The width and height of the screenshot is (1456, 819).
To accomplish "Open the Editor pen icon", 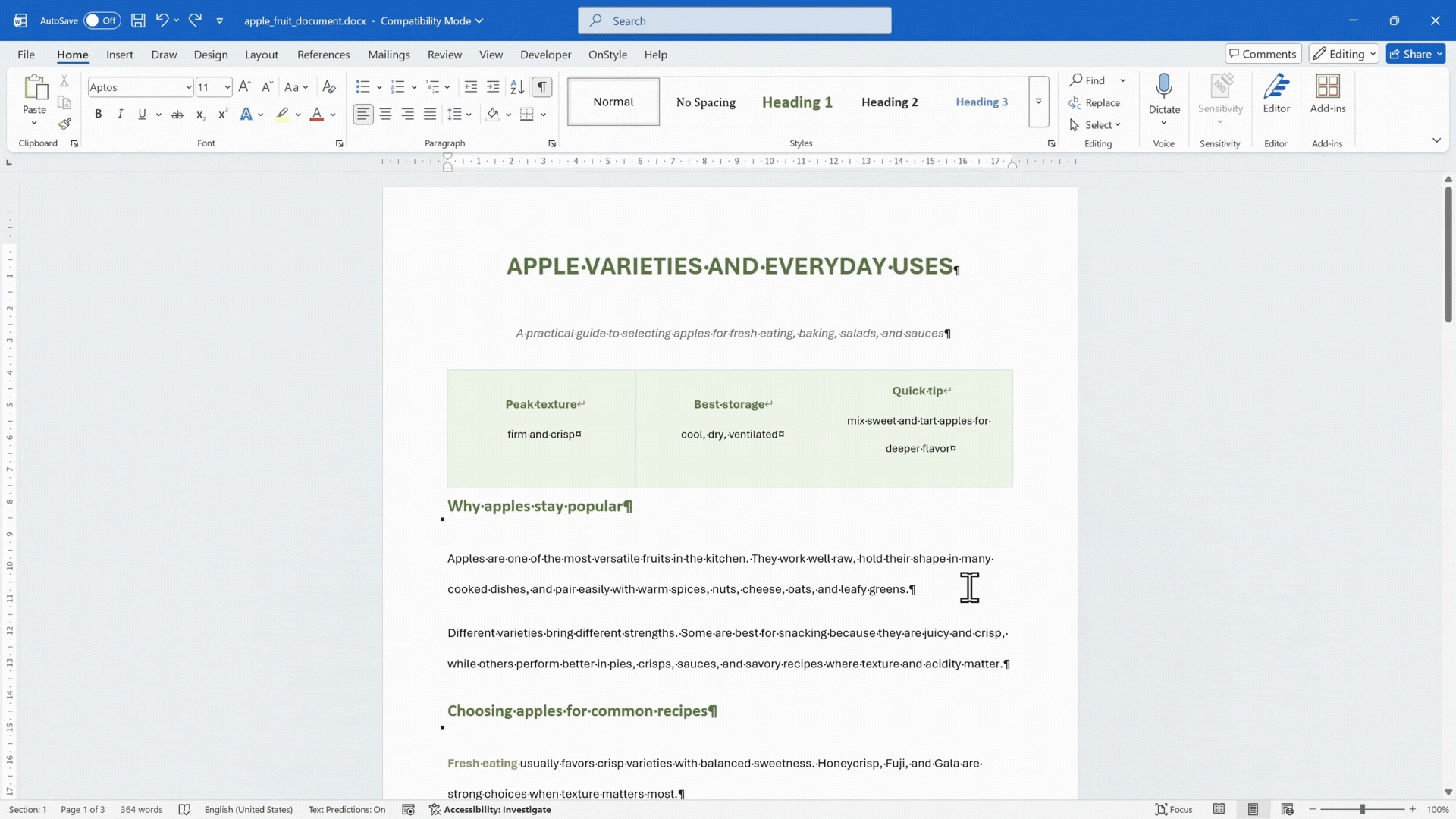I will click(1276, 86).
